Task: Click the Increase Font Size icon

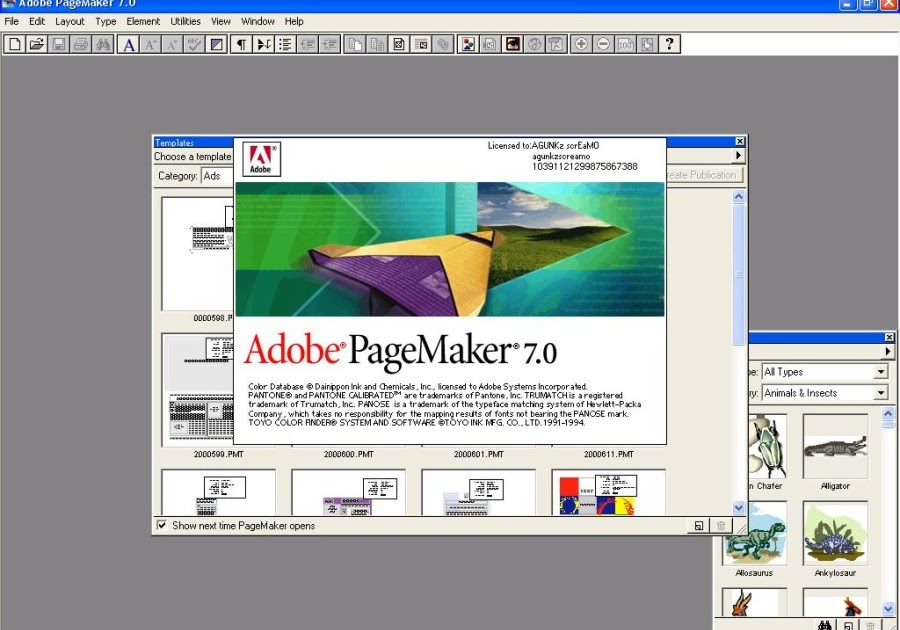Action: 150,44
